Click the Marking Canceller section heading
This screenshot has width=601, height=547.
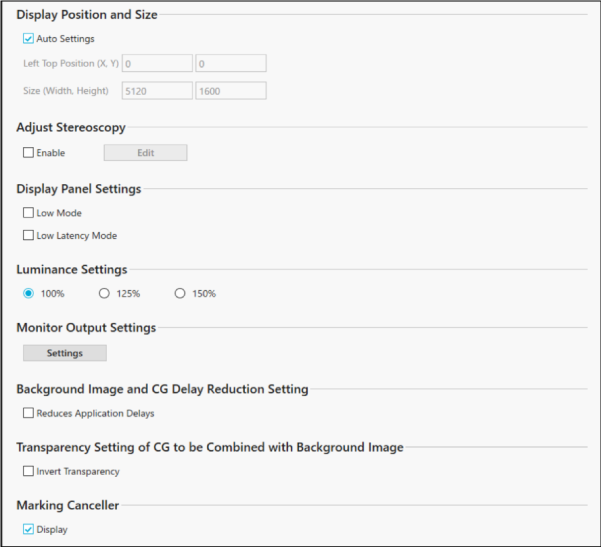[x=67, y=505]
